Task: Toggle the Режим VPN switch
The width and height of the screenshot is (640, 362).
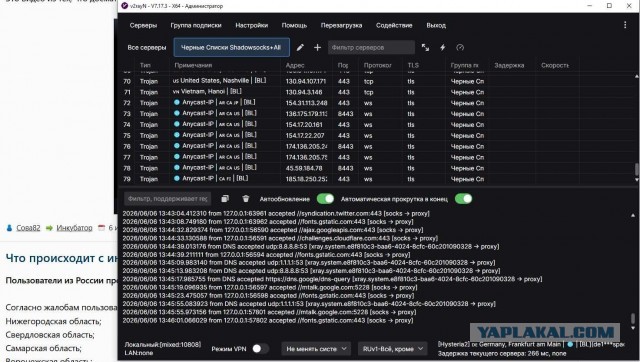Action: (x=260, y=349)
